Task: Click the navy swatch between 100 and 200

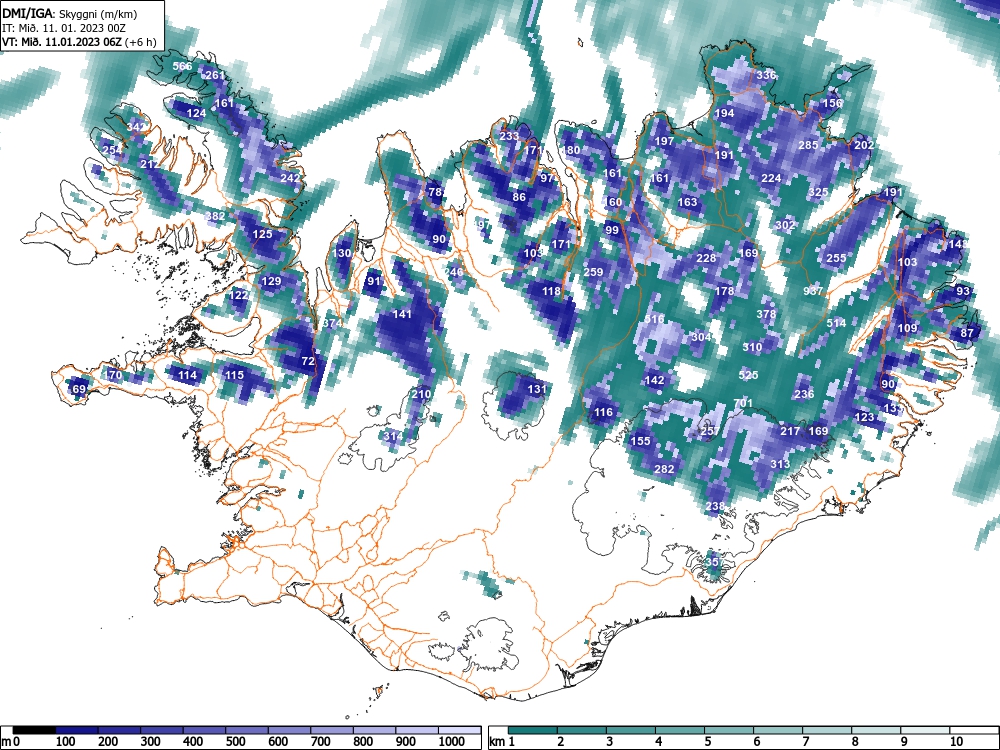Action: click(x=77, y=730)
